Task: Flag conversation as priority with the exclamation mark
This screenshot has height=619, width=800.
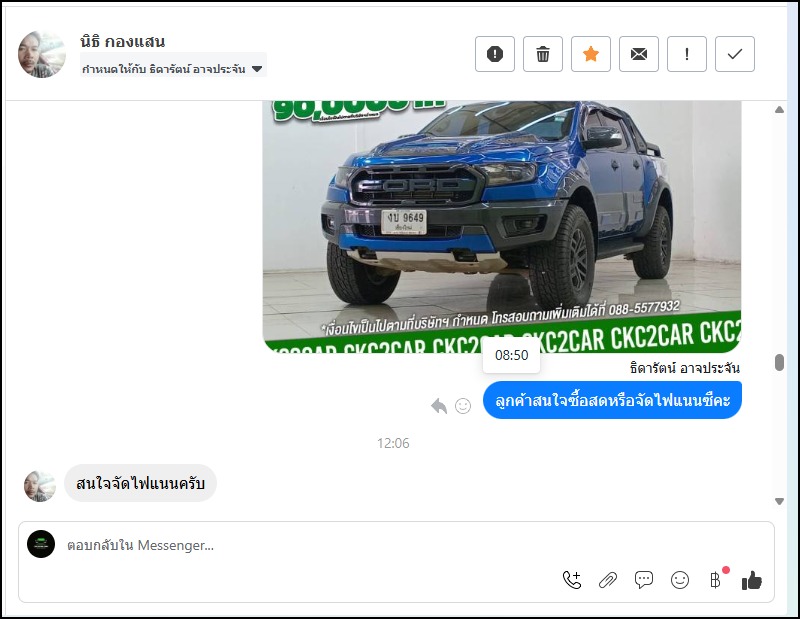Action: tap(687, 54)
